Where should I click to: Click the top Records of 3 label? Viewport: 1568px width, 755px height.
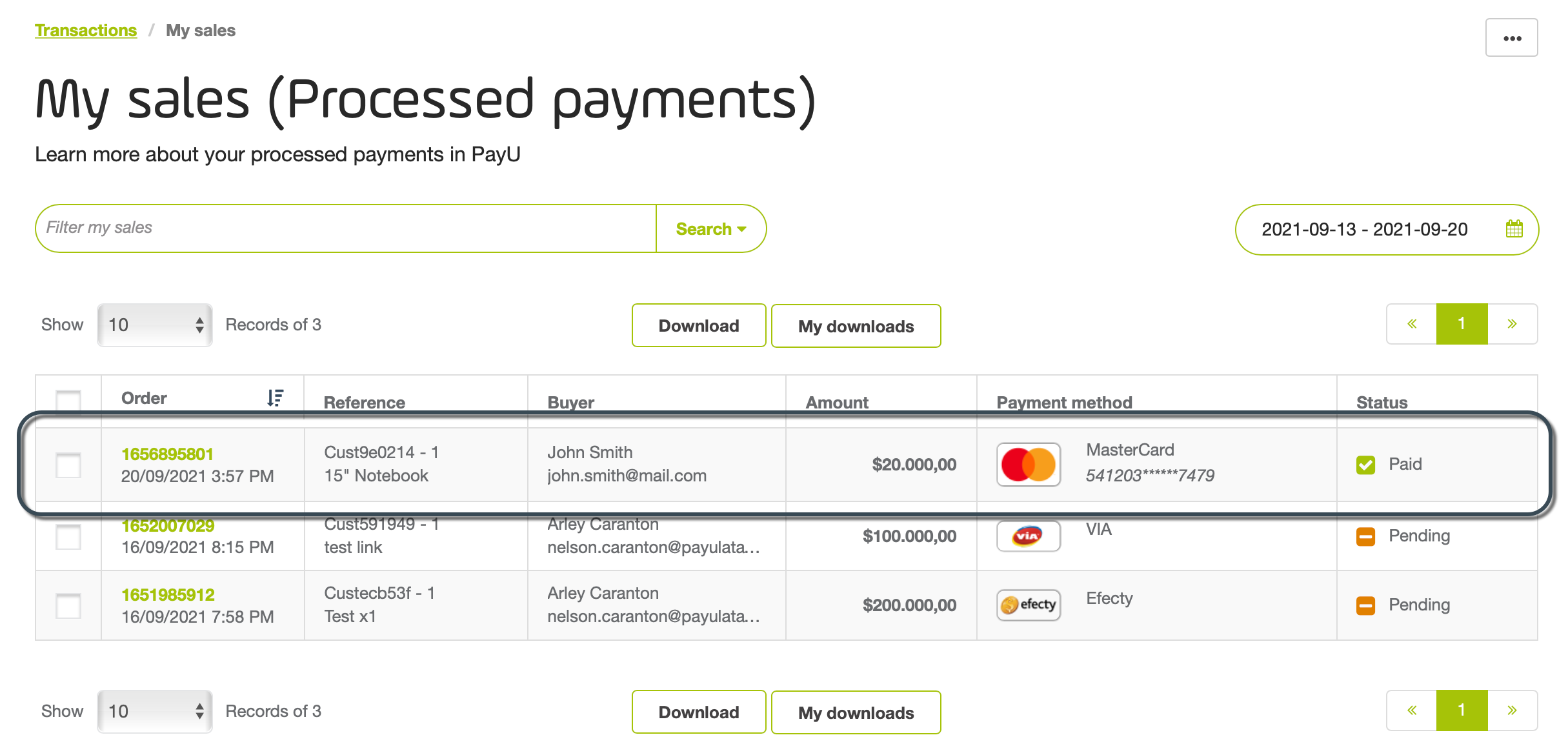click(274, 325)
